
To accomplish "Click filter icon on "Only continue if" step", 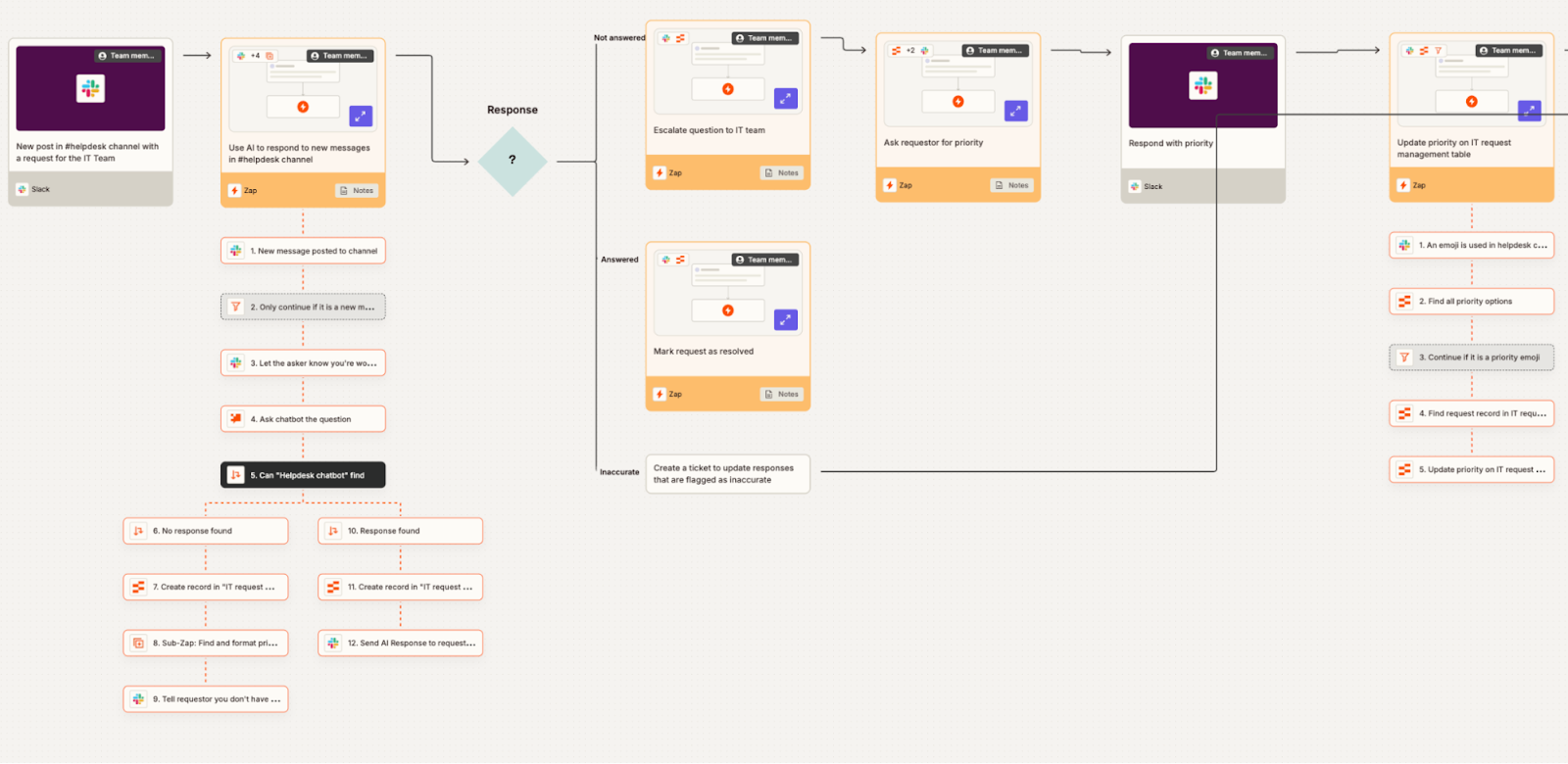I will 236,308.
